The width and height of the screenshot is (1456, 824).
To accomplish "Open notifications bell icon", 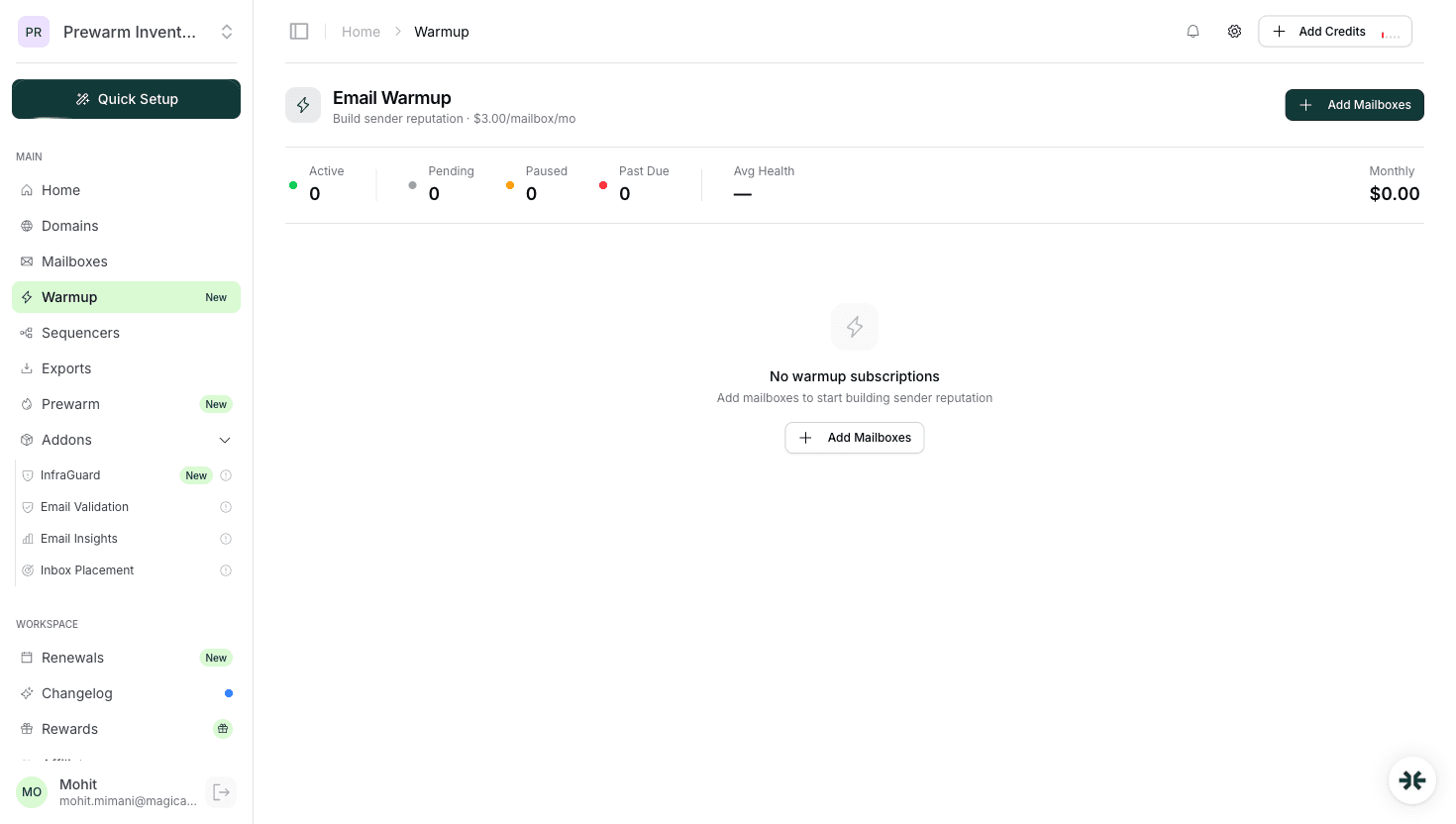I will pyautogui.click(x=1193, y=31).
